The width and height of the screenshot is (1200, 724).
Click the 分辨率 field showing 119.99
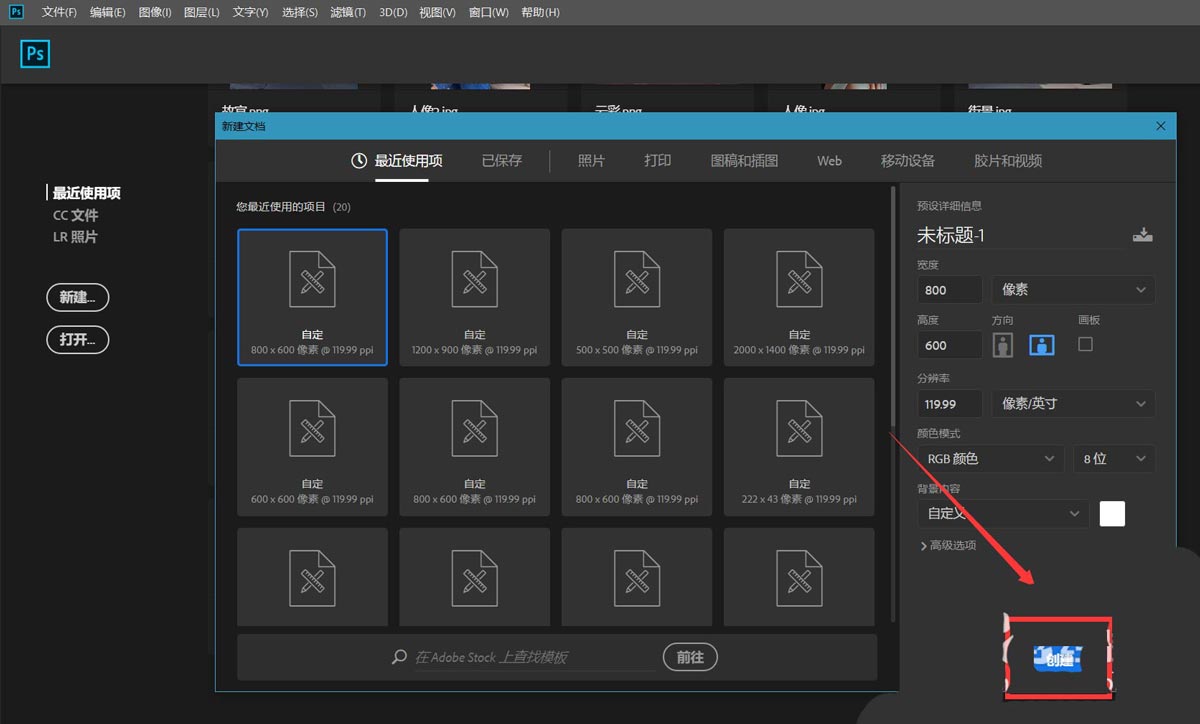point(949,404)
